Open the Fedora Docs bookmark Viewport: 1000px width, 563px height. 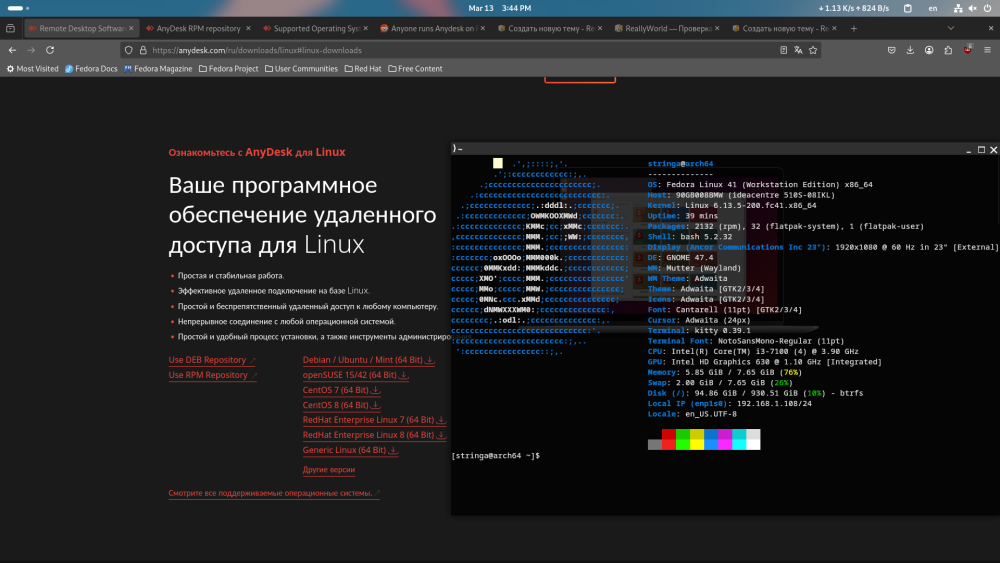coord(91,69)
